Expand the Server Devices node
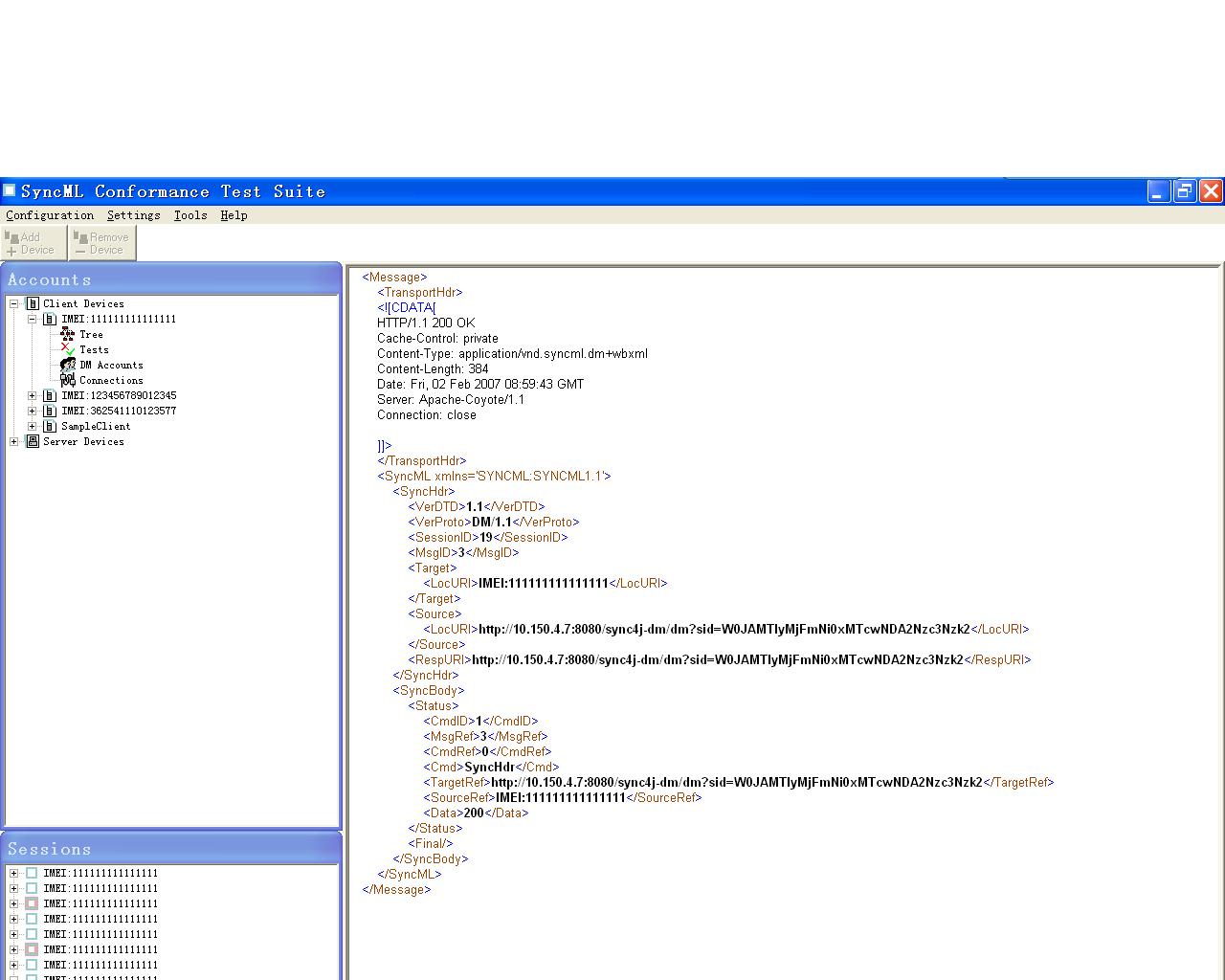Image resolution: width=1225 pixels, height=980 pixels. (x=13, y=441)
